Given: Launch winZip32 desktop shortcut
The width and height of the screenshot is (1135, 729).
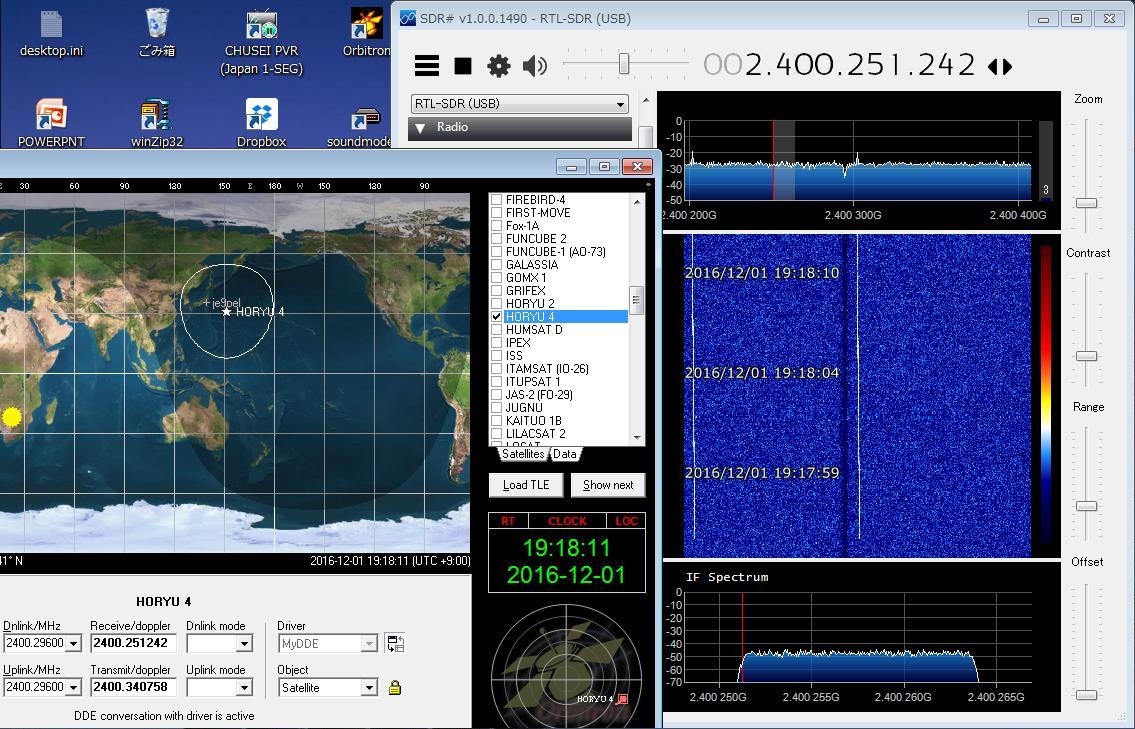Looking at the screenshot, I should click(x=156, y=123).
